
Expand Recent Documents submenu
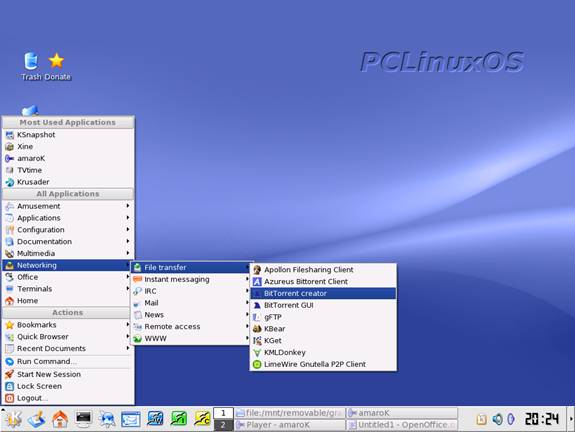(68, 348)
